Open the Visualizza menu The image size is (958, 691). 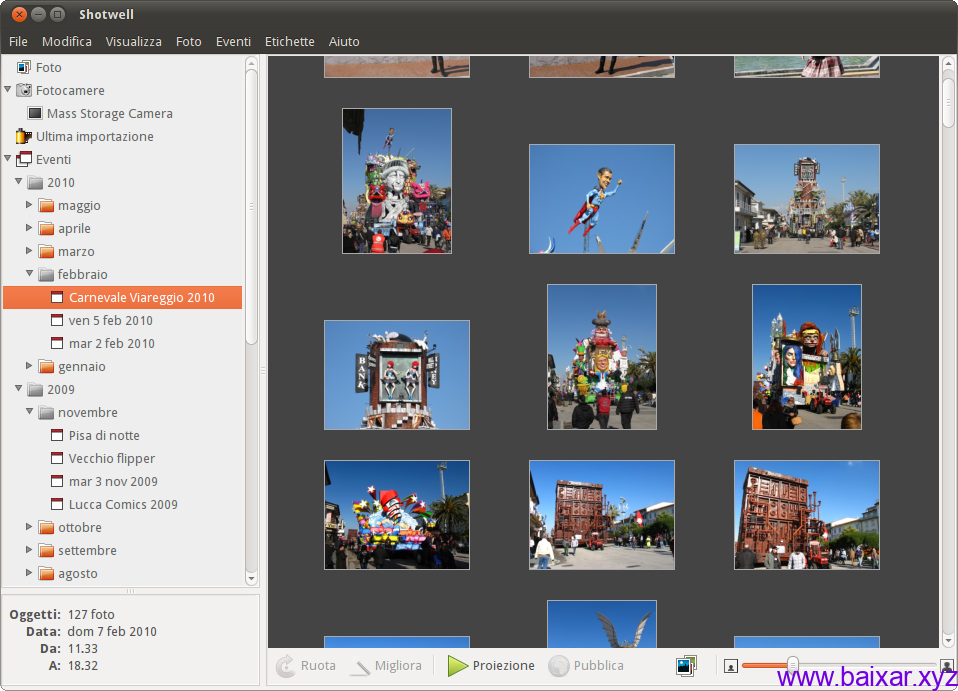coord(133,41)
